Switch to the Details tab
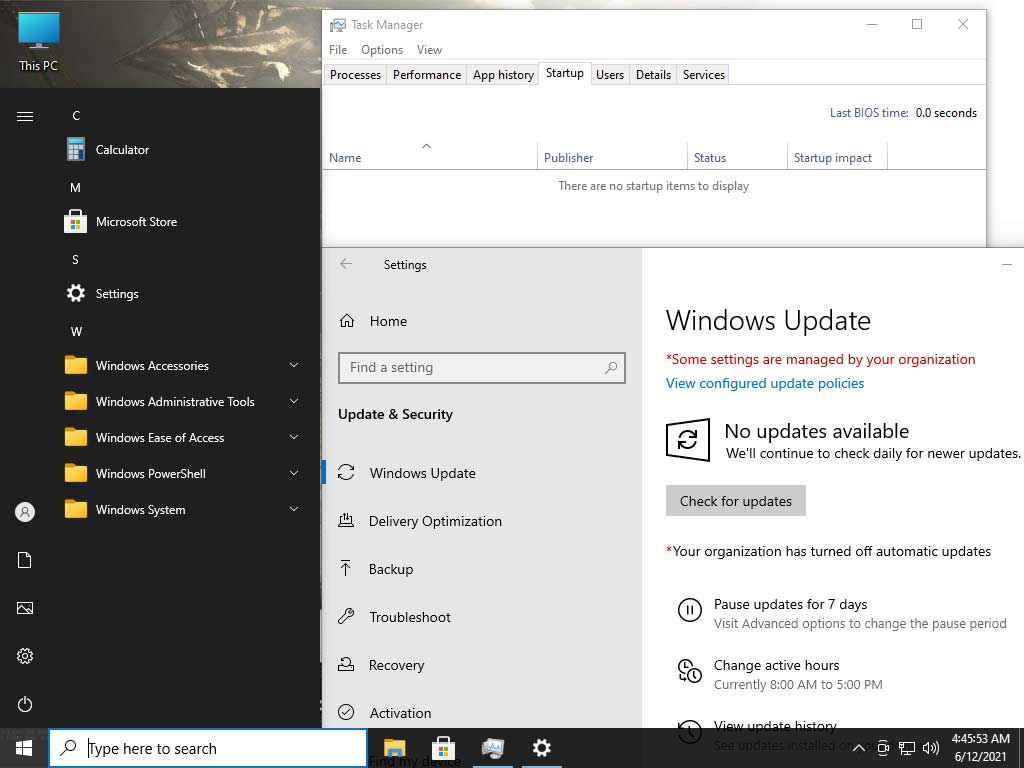Screen dimensions: 1024x768 coord(653,74)
